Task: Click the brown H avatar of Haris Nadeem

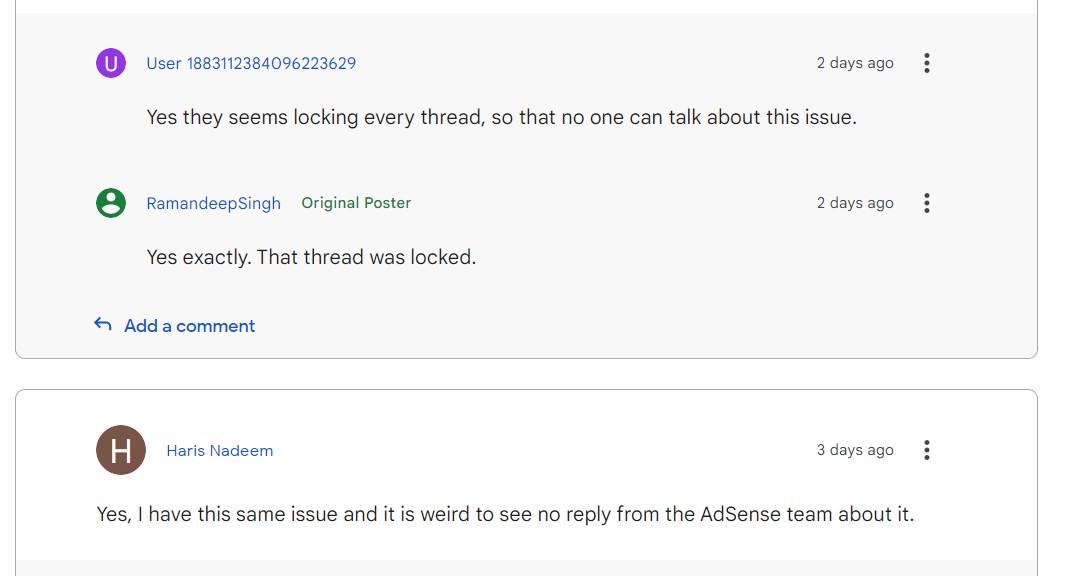Action: click(x=121, y=450)
